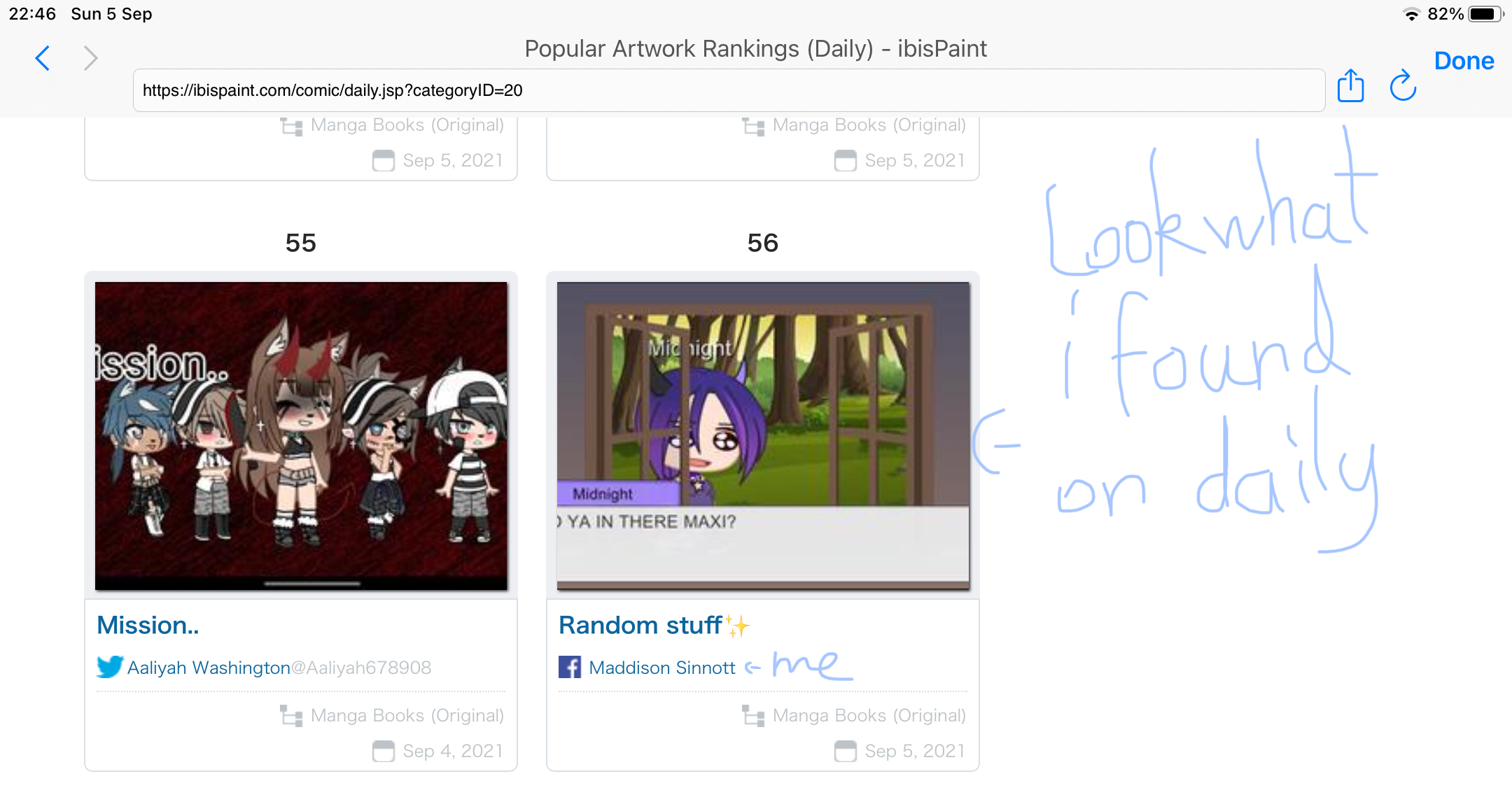Tap the battery indicator in status bar
The image size is (1512, 788).
click(x=1485, y=14)
